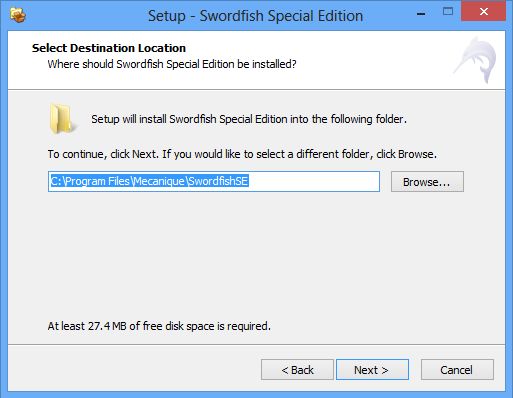
Task: Return to previous page with < Back
Action: coord(297,370)
